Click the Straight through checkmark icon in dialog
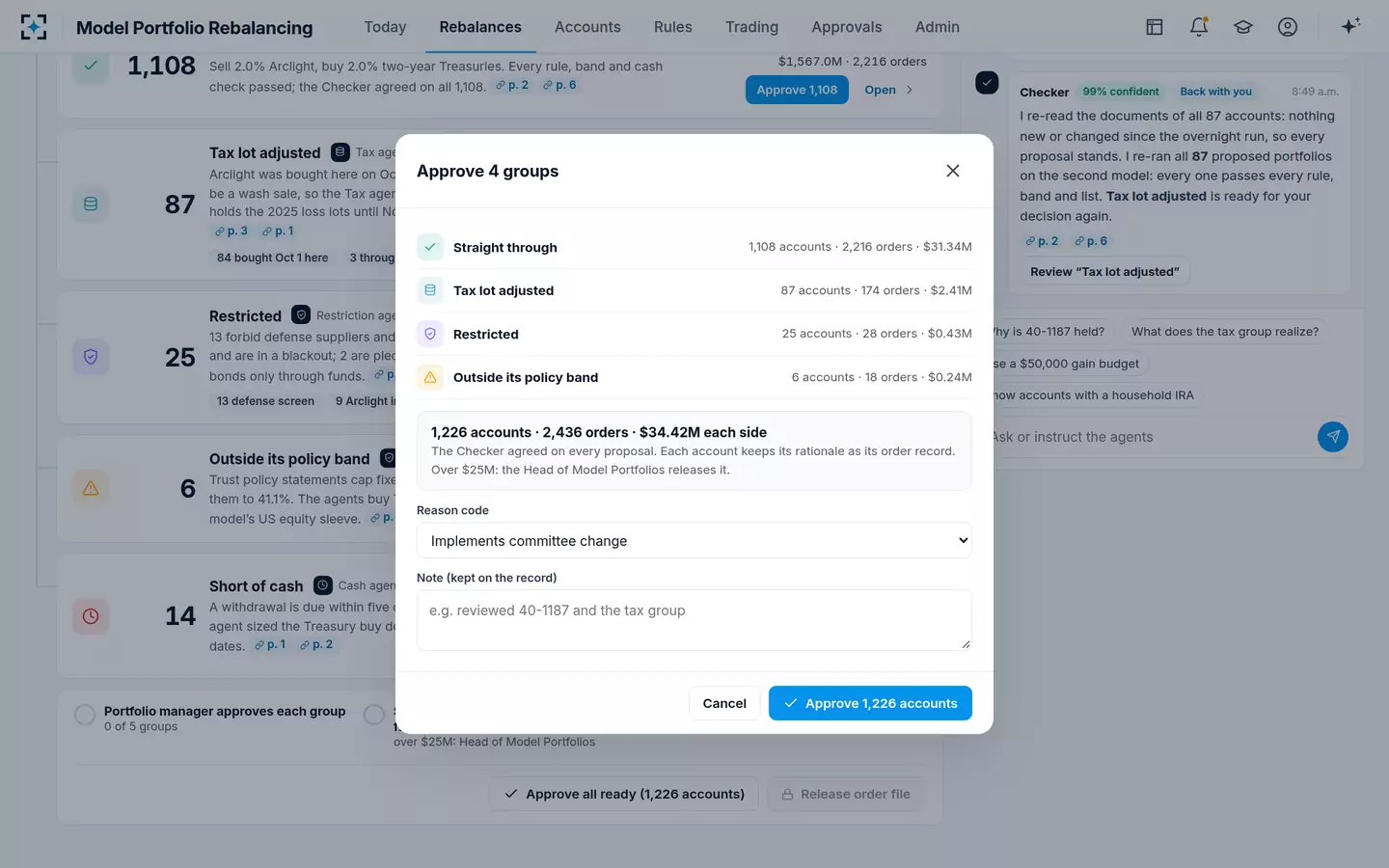Image resolution: width=1389 pixels, height=868 pixels. [x=430, y=247]
